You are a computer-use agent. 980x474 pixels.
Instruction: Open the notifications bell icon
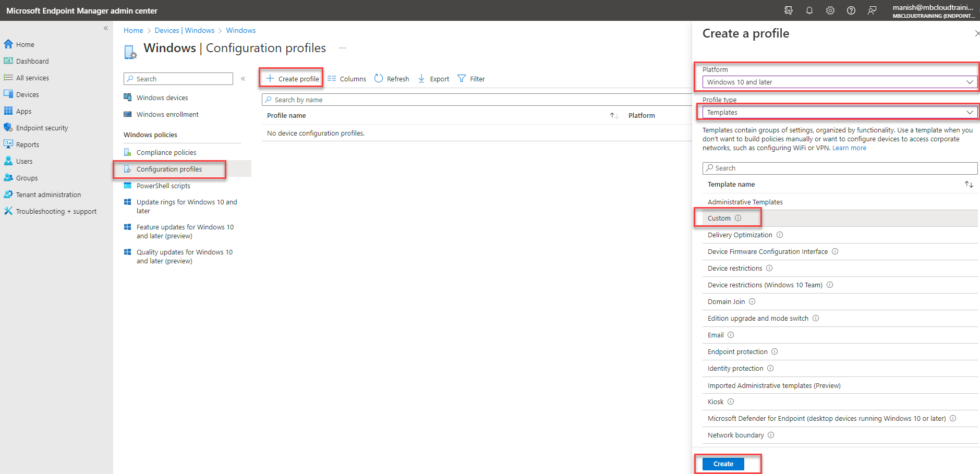809,11
